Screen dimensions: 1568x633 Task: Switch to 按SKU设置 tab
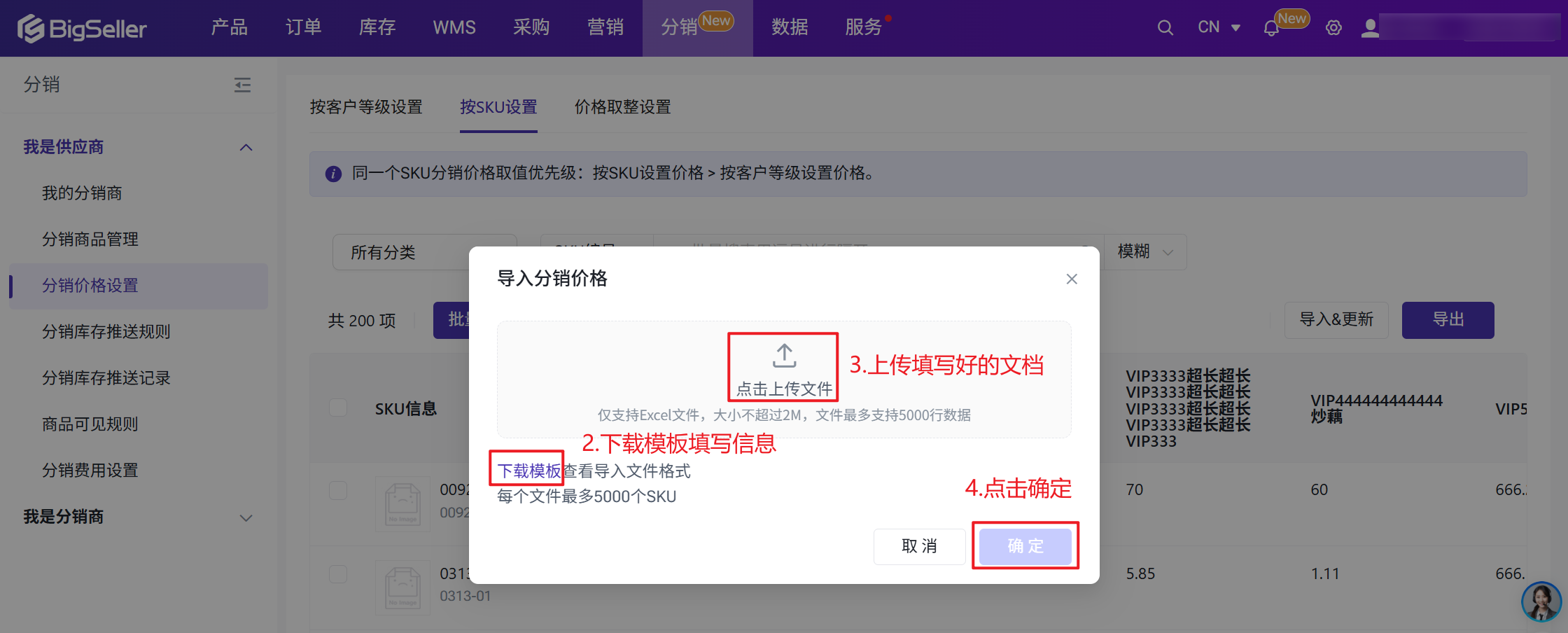[x=498, y=107]
